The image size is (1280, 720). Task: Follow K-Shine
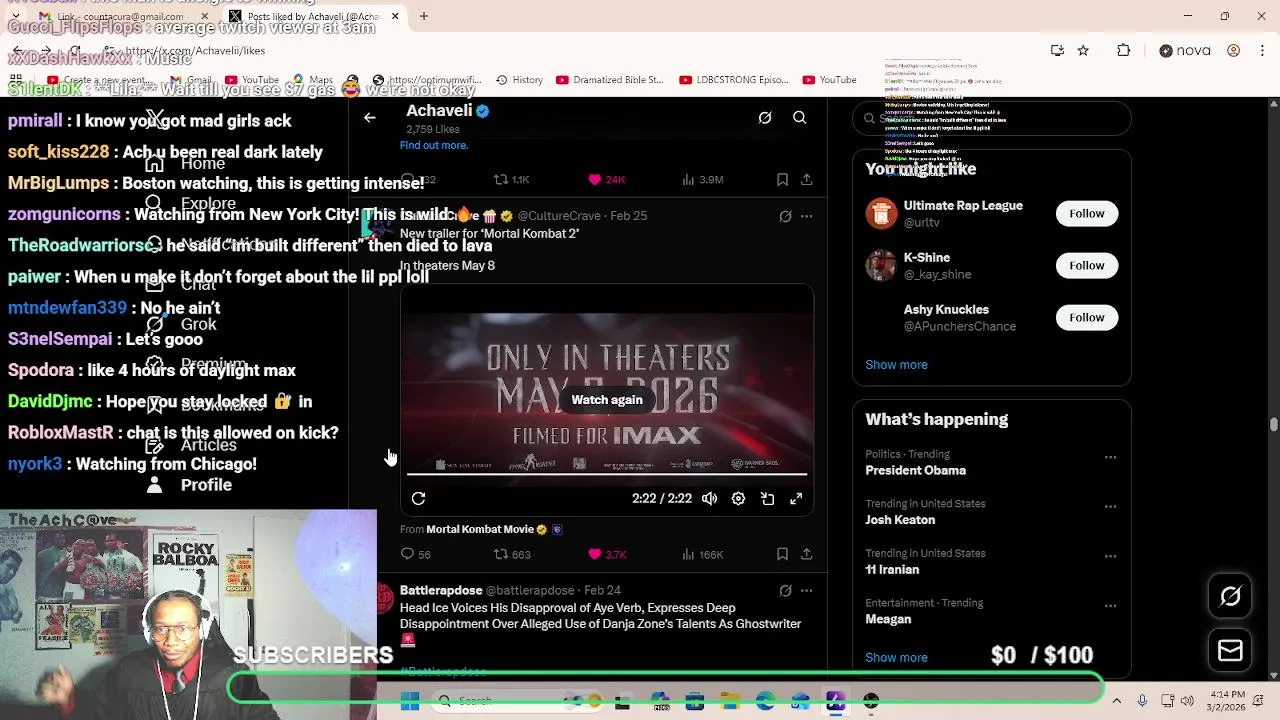(x=1087, y=265)
